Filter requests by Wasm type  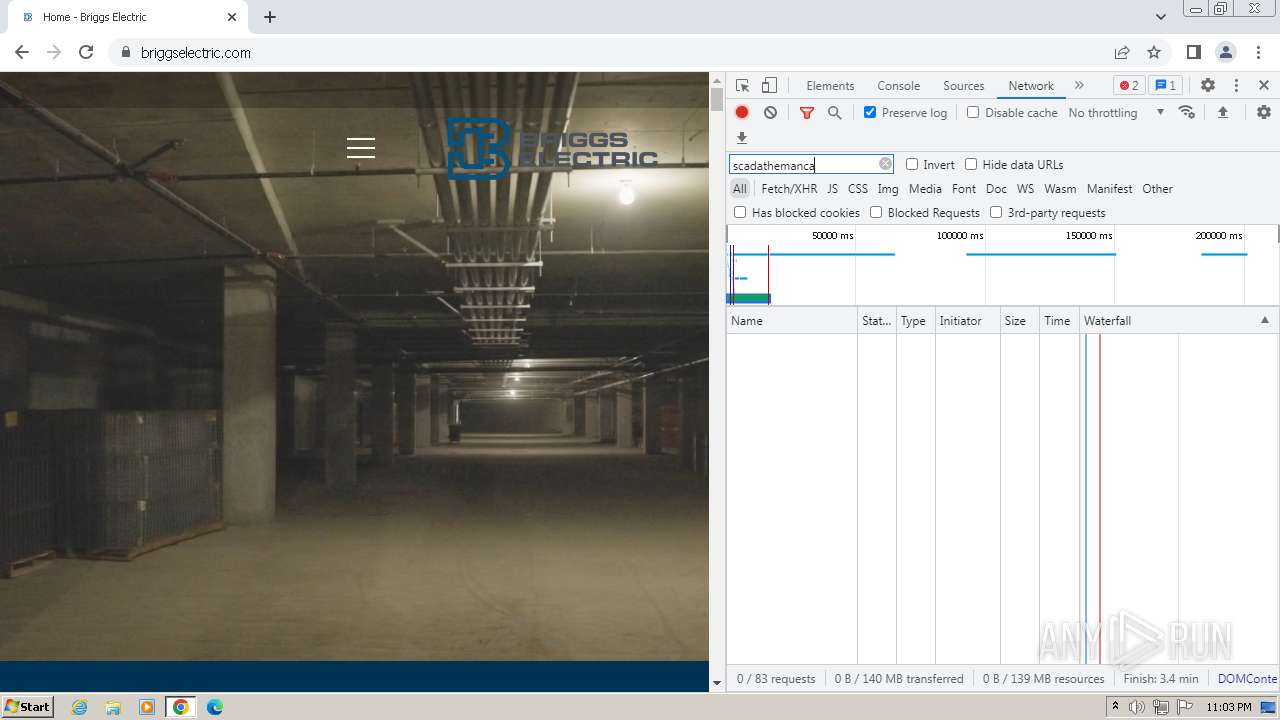click(1060, 189)
